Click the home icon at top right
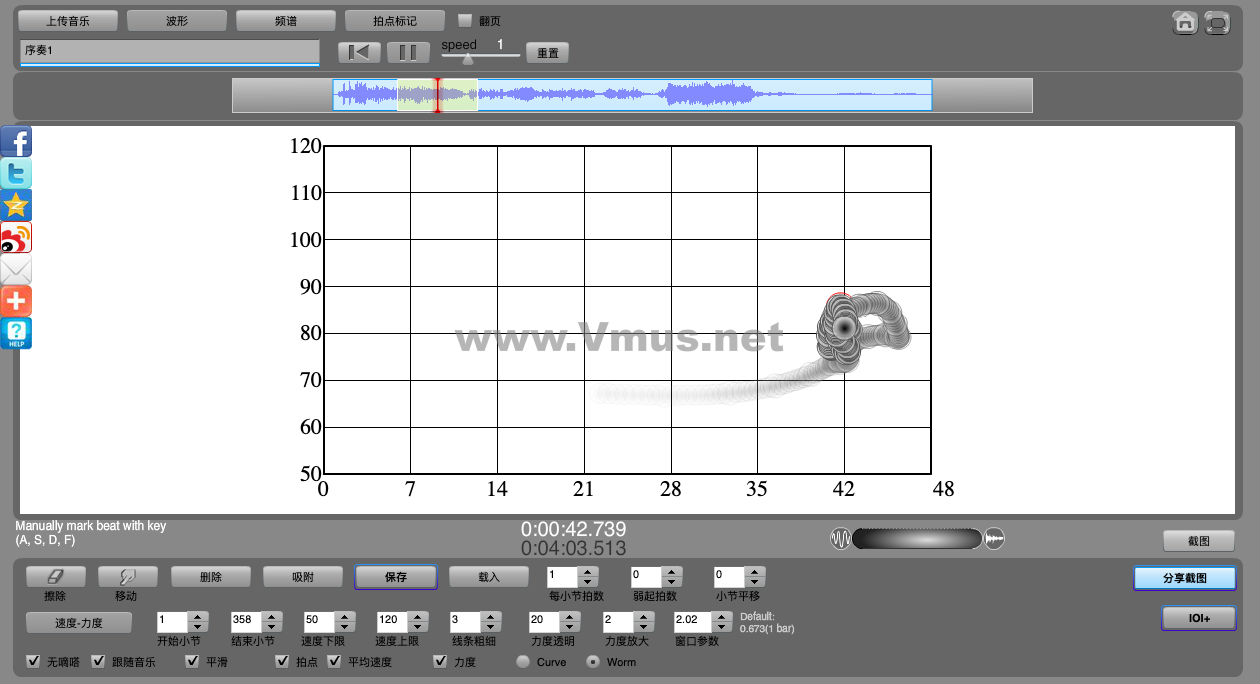Viewport: 1260px width, 684px height. (x=1185, y=22)
